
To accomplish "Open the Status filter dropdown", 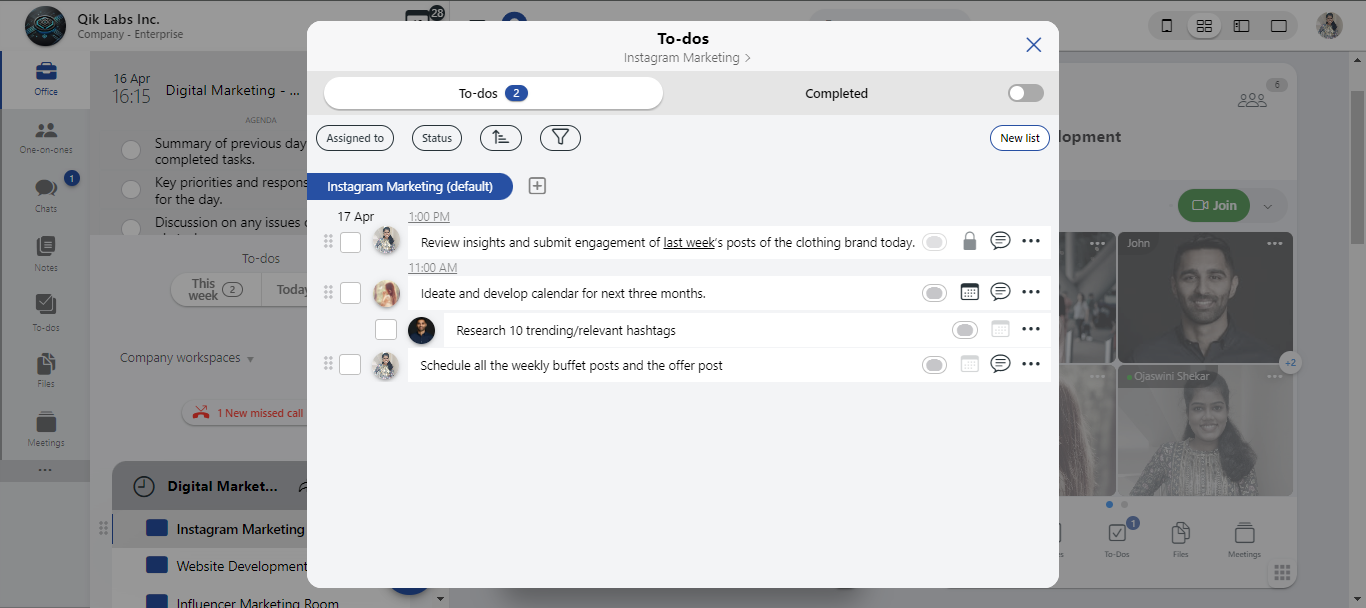I will [x=437, y=138].
